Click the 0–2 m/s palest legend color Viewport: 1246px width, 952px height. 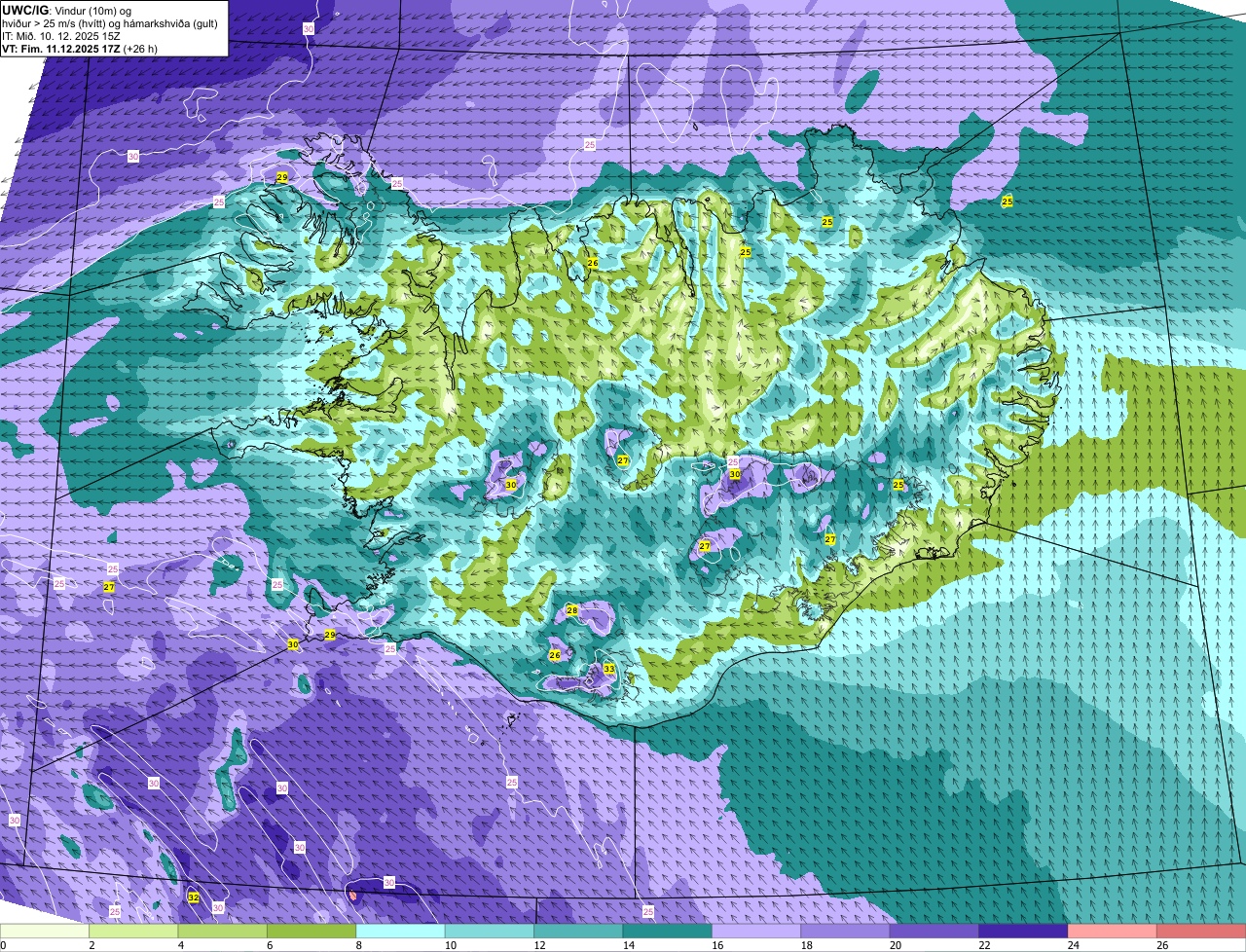tap(45, 932)
